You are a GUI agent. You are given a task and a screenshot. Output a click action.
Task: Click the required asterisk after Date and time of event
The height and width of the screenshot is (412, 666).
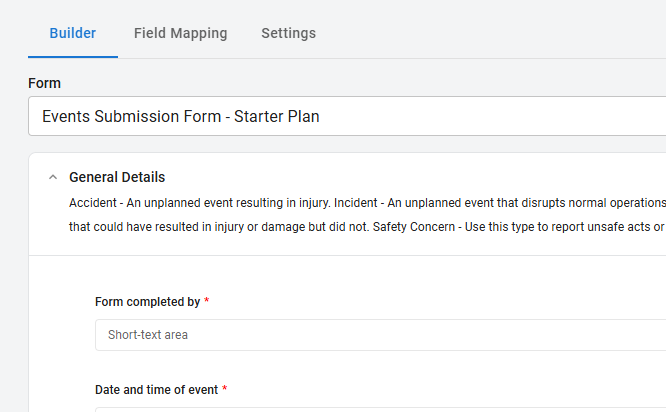tap(225, 389)
